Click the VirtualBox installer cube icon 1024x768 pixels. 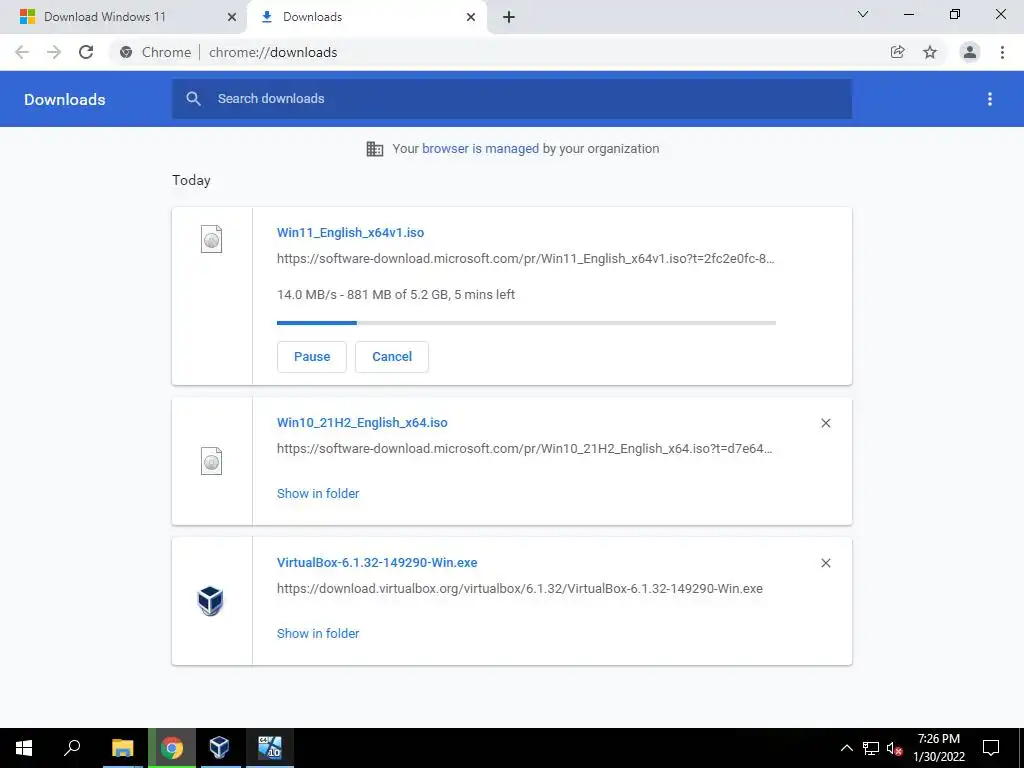tap(210, 601)
